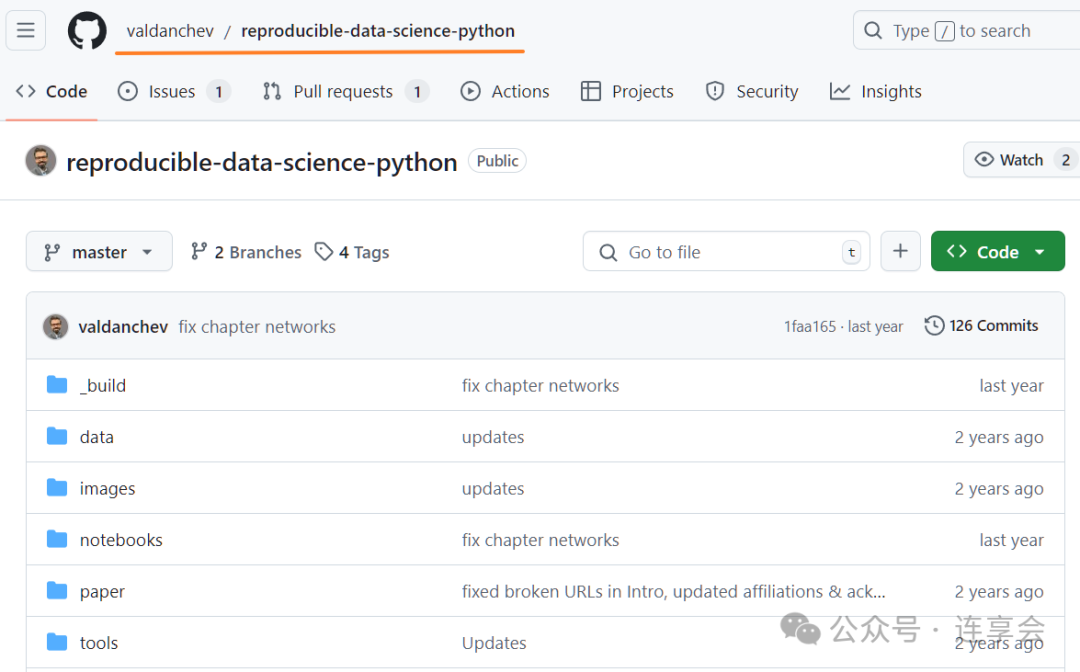The width and height of the screenshot is (1080, 672).
Task: Click the repository owner avatar
Action: pyautogui.click(x=41, y=161)
